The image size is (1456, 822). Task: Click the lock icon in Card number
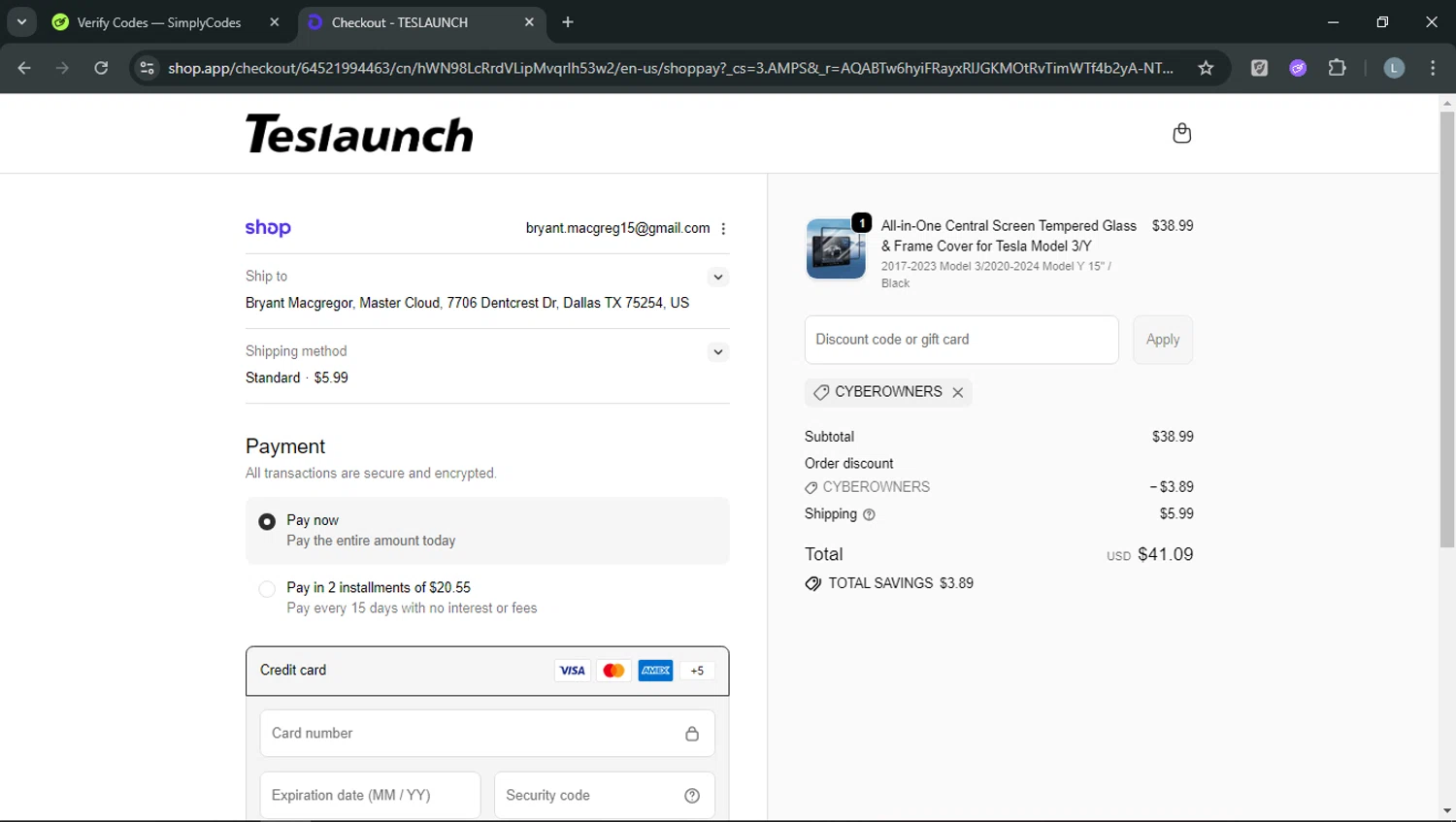[x=692, y=734]
